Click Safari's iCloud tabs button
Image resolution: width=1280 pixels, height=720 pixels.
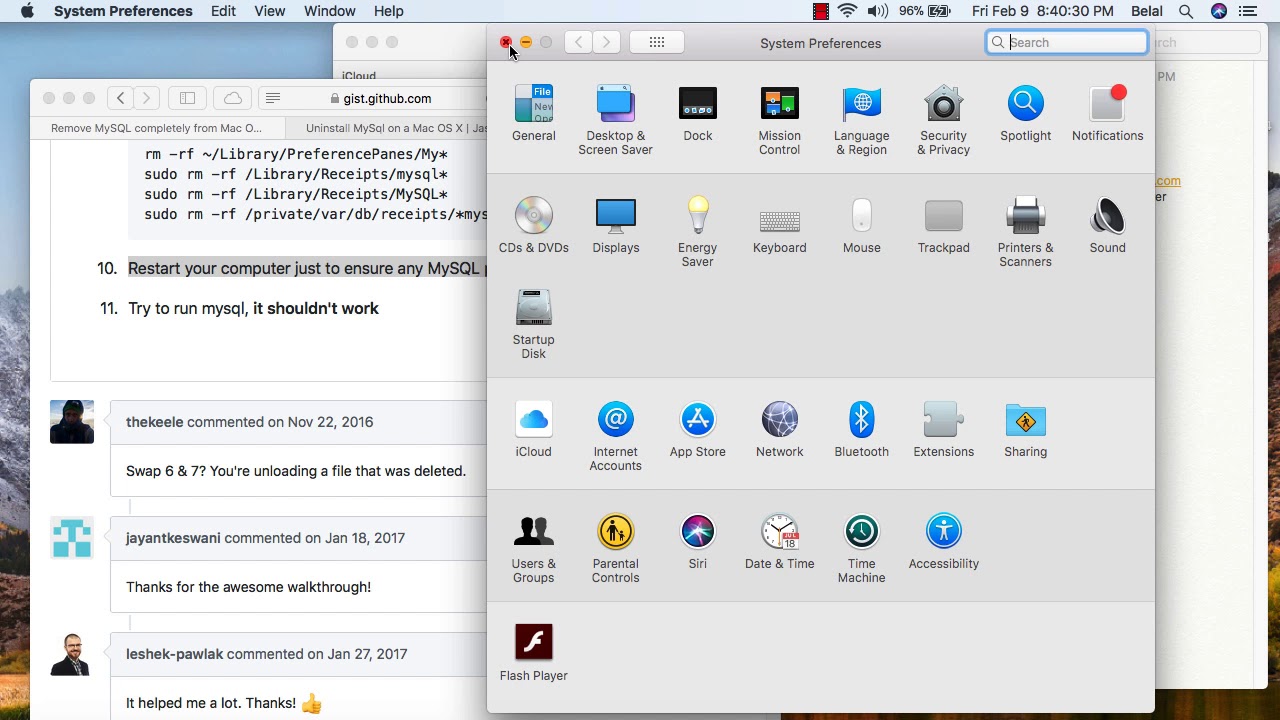point(233,98)
